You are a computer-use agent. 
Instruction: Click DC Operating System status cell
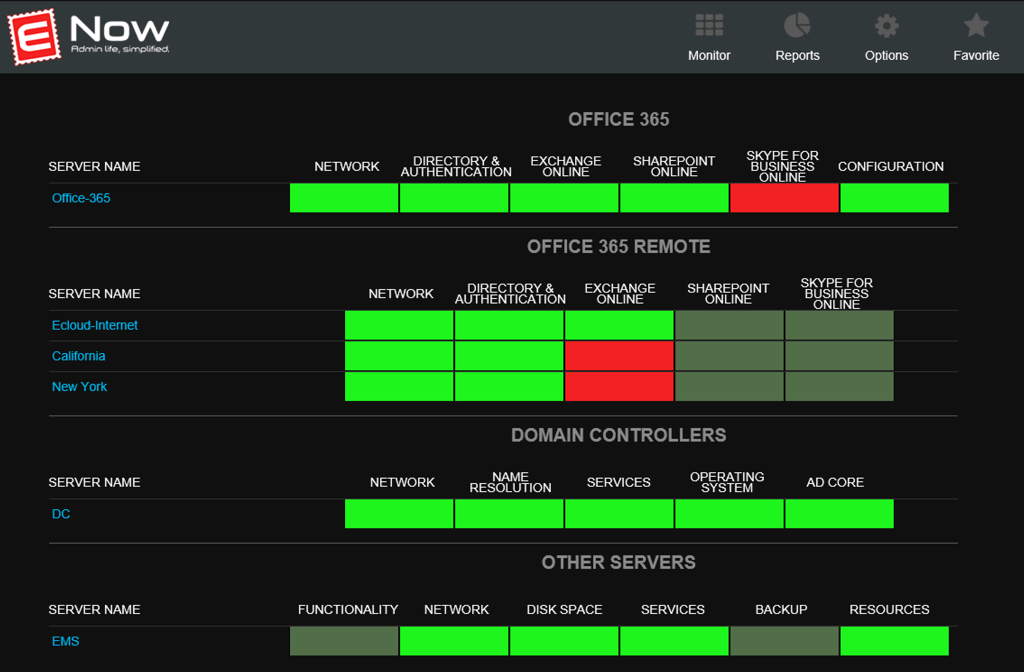[x=729, y=514]
